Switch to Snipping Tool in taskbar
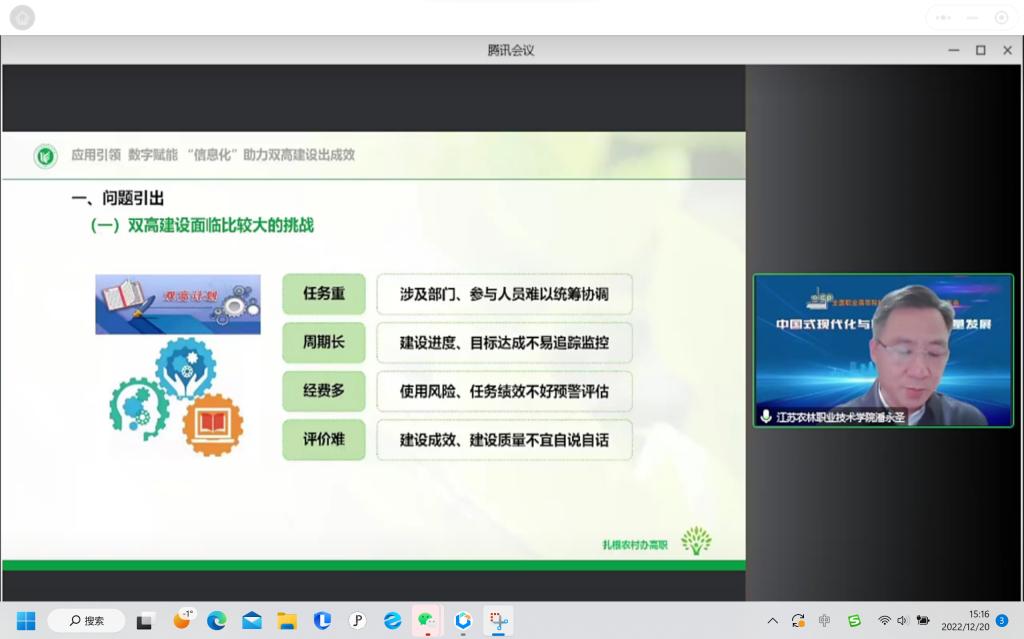The width and height of the screenshot is (1024, 639). tap(497, 621)
